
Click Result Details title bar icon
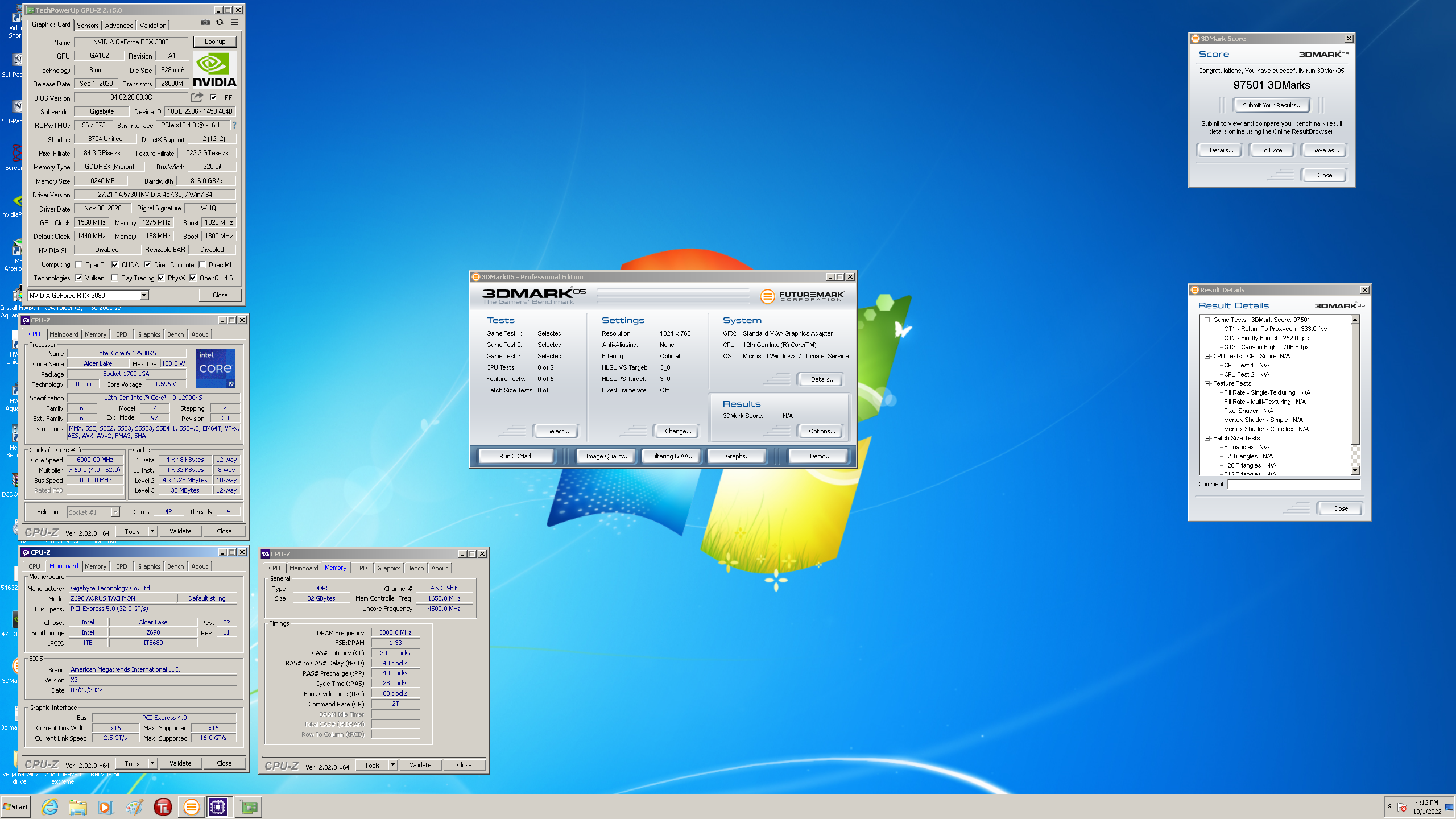click(1194, 290)
